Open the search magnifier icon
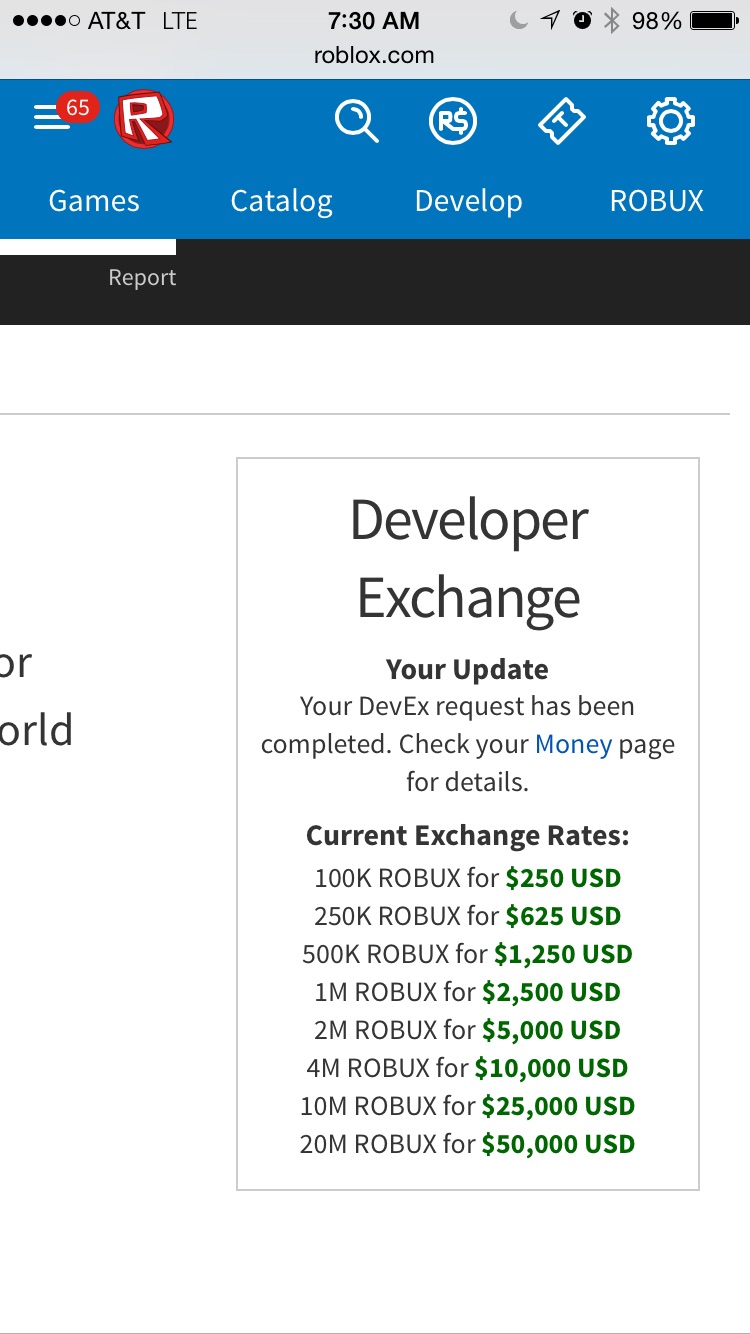Viewport: 750px width, 1334px height. click(x=356, y=122)
